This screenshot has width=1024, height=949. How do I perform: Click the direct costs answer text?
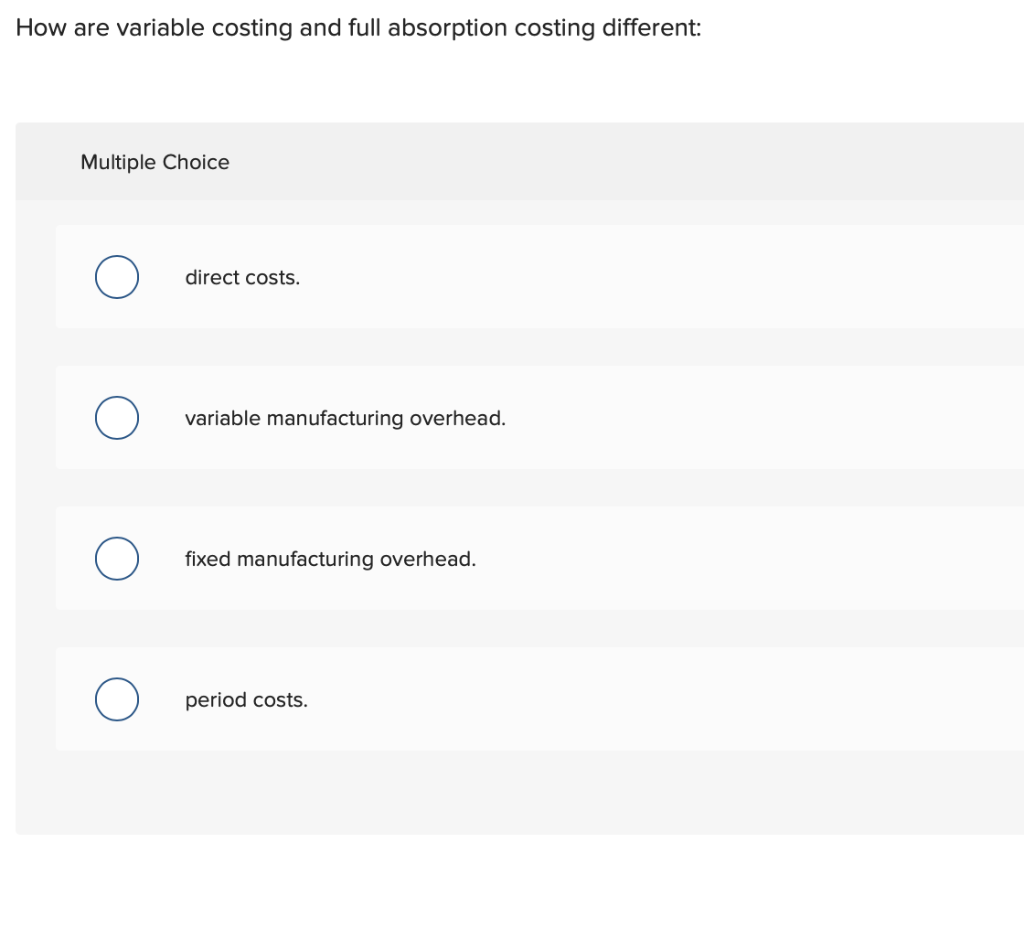point(242,277)
